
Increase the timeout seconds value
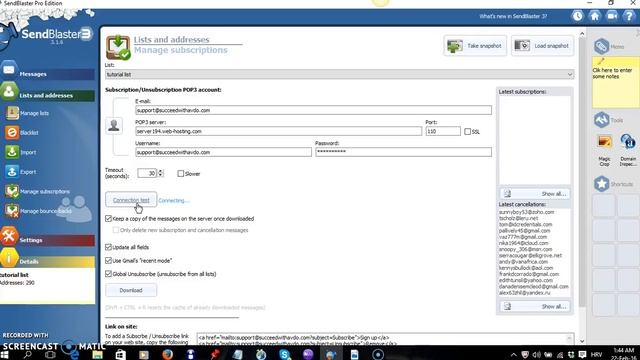(x=160, y=171)
